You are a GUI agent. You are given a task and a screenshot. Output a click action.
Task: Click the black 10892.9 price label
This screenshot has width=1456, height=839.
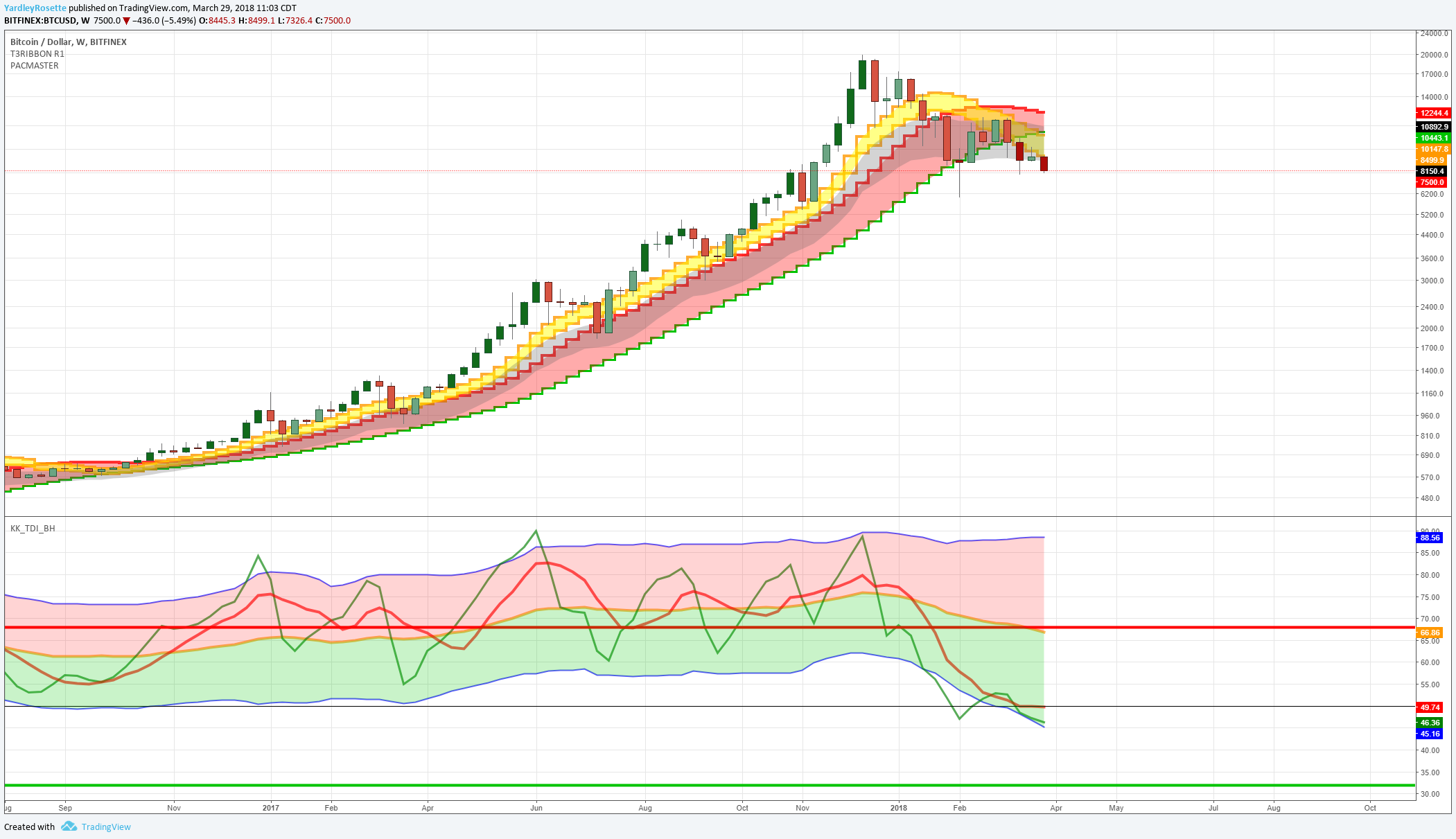[x=1434, y=127]
